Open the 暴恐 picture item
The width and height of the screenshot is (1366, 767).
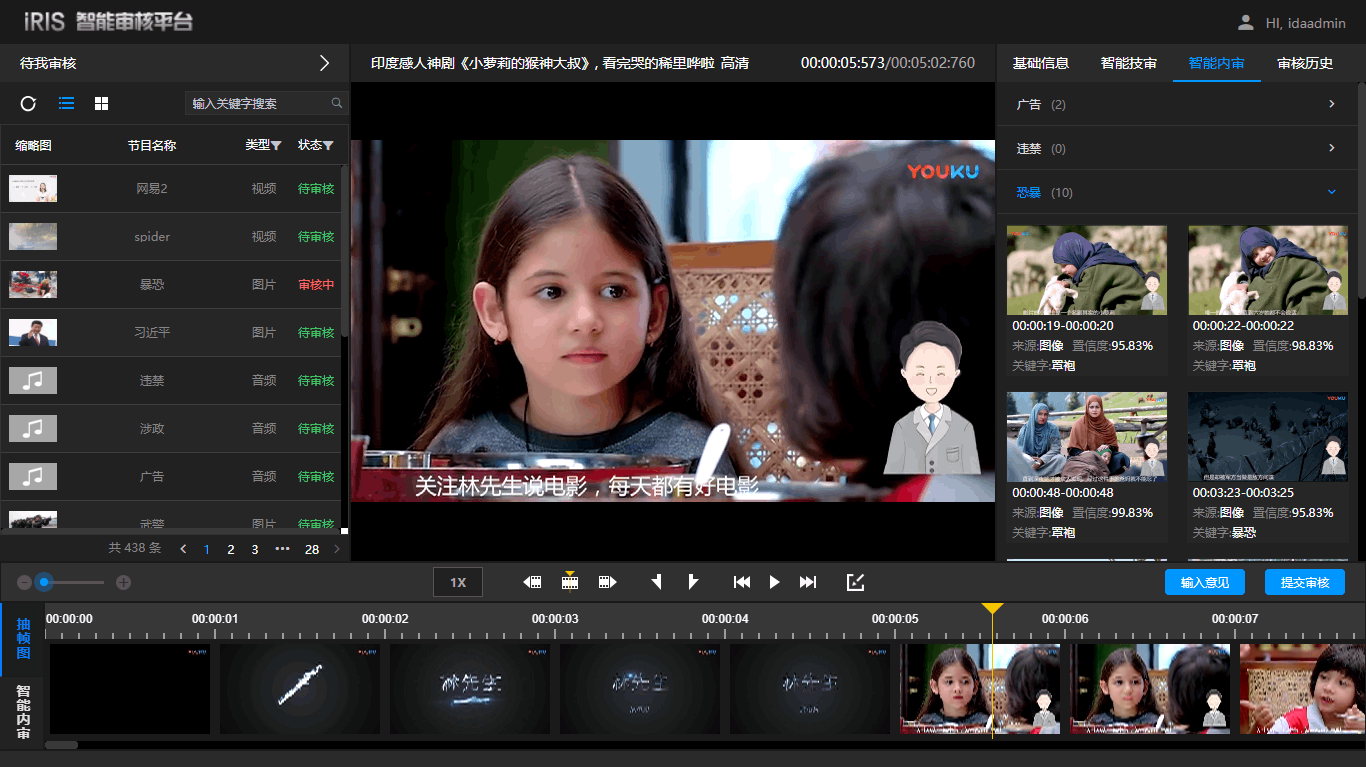coord(172,284)
